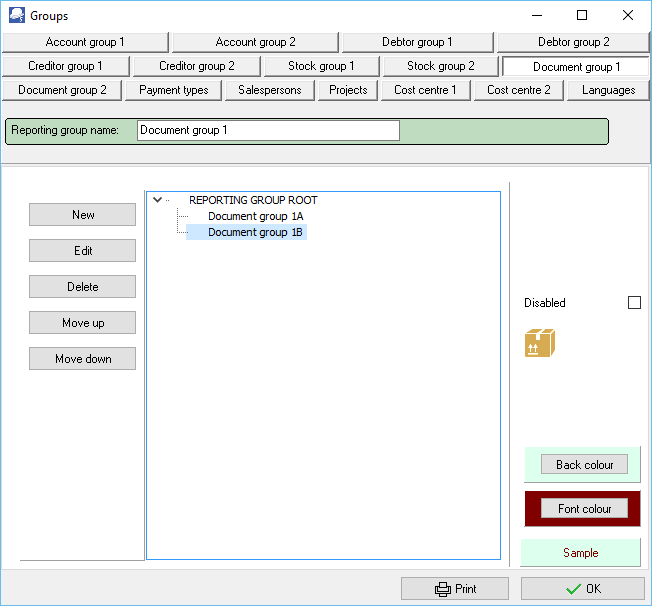The width and height of the screenshot is (652, 606).
Task: Open the Debtor group 2 tab
Action: [x=573, y=42]
